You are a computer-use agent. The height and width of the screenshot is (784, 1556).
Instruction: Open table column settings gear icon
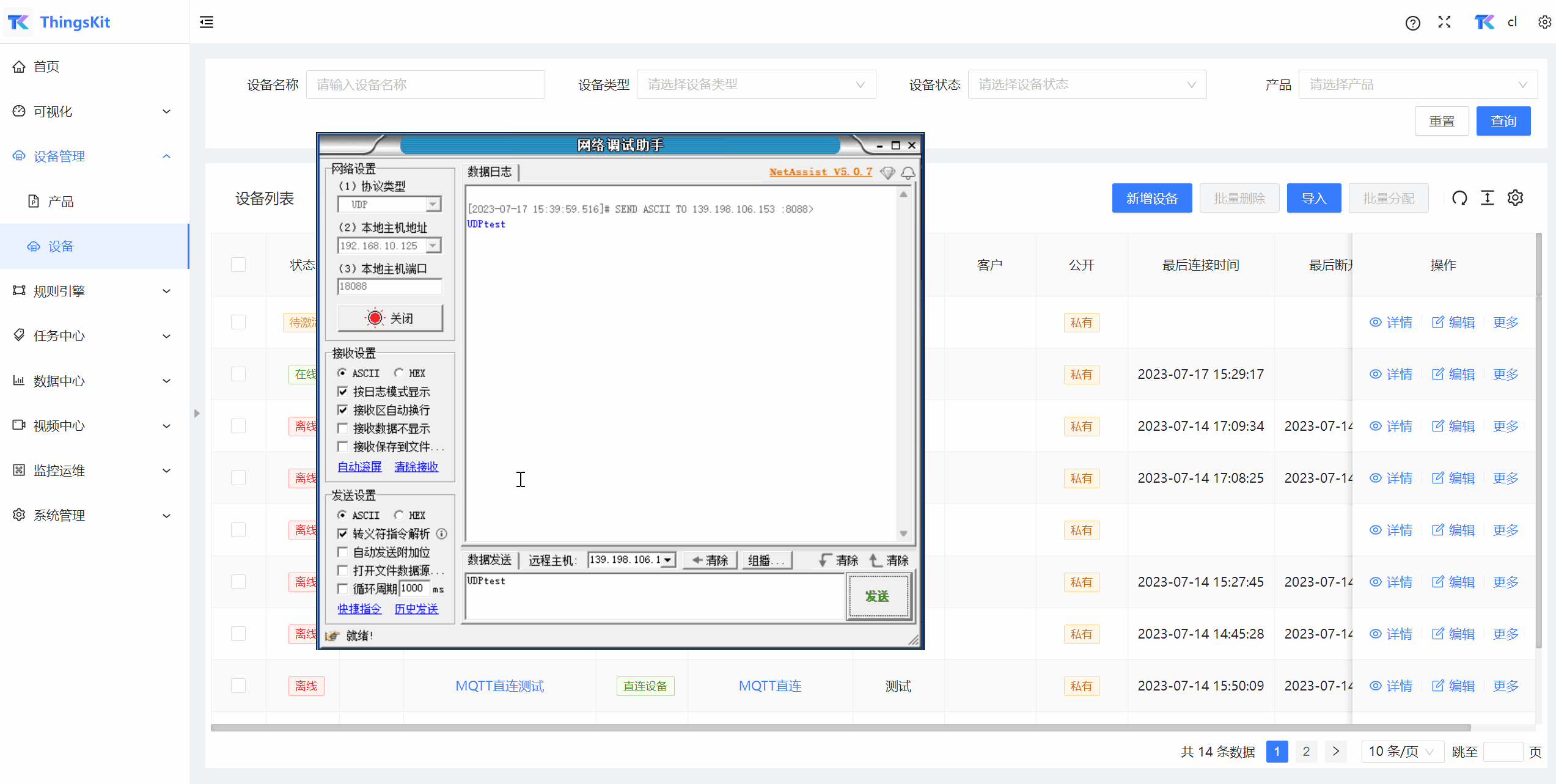pos(1516,198)
